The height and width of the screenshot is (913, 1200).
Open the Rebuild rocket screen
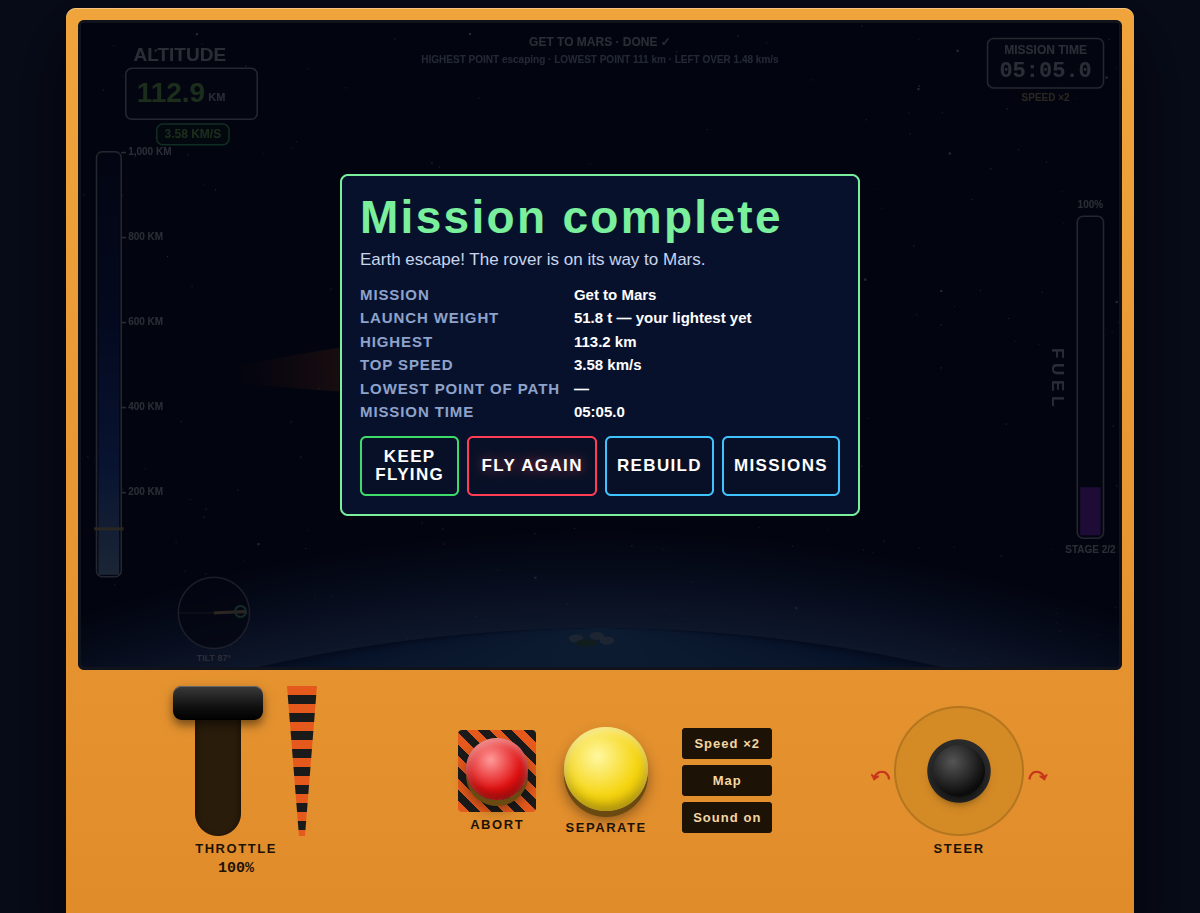click(659, 466)
